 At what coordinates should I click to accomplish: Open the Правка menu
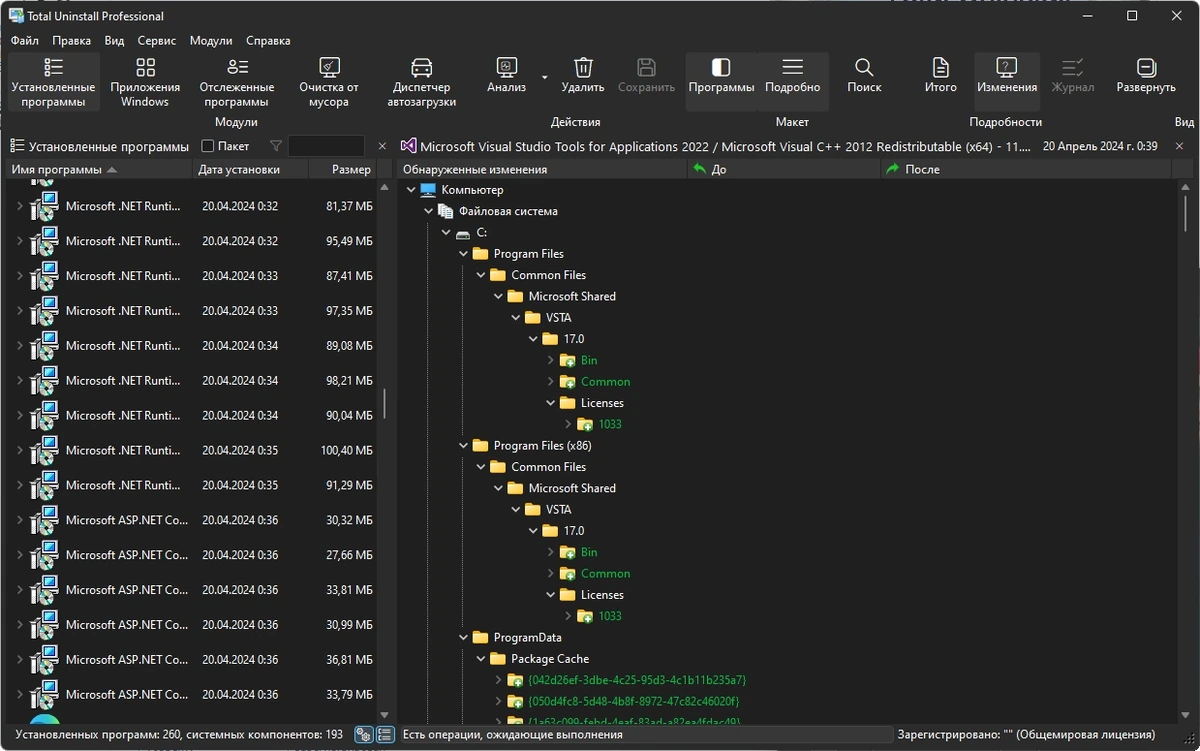pos(71,41)
